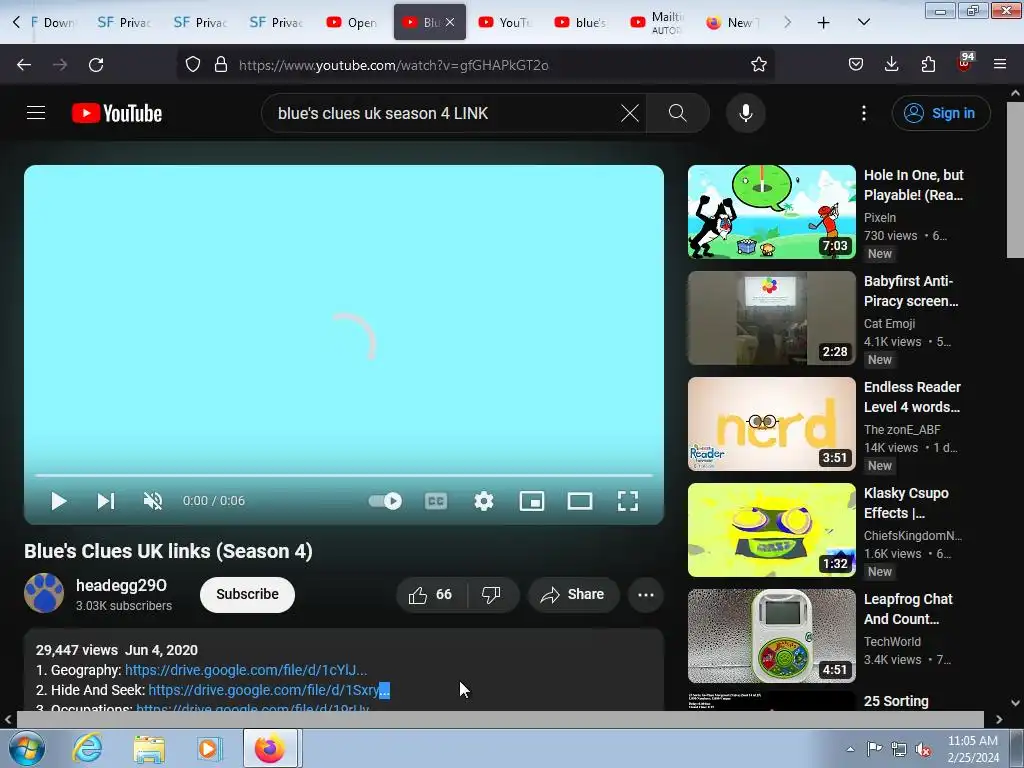Start voice search with microphone icon
1024x768 pixels.
745,113
